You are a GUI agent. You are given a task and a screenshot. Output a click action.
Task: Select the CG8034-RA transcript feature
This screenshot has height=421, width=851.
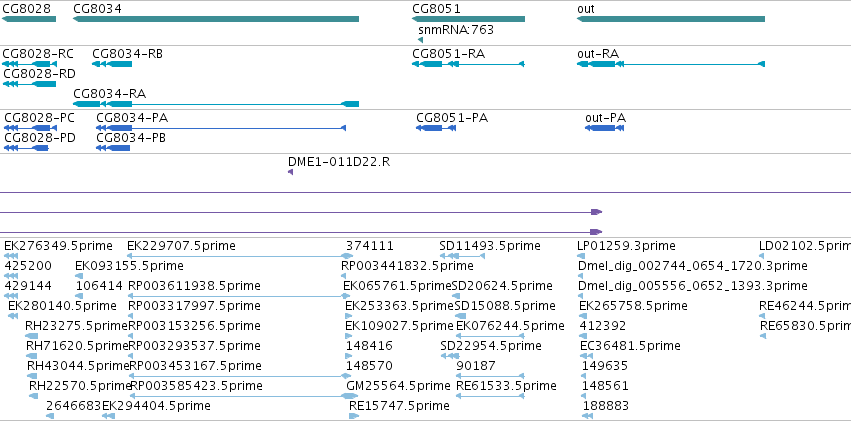[216, 104]
